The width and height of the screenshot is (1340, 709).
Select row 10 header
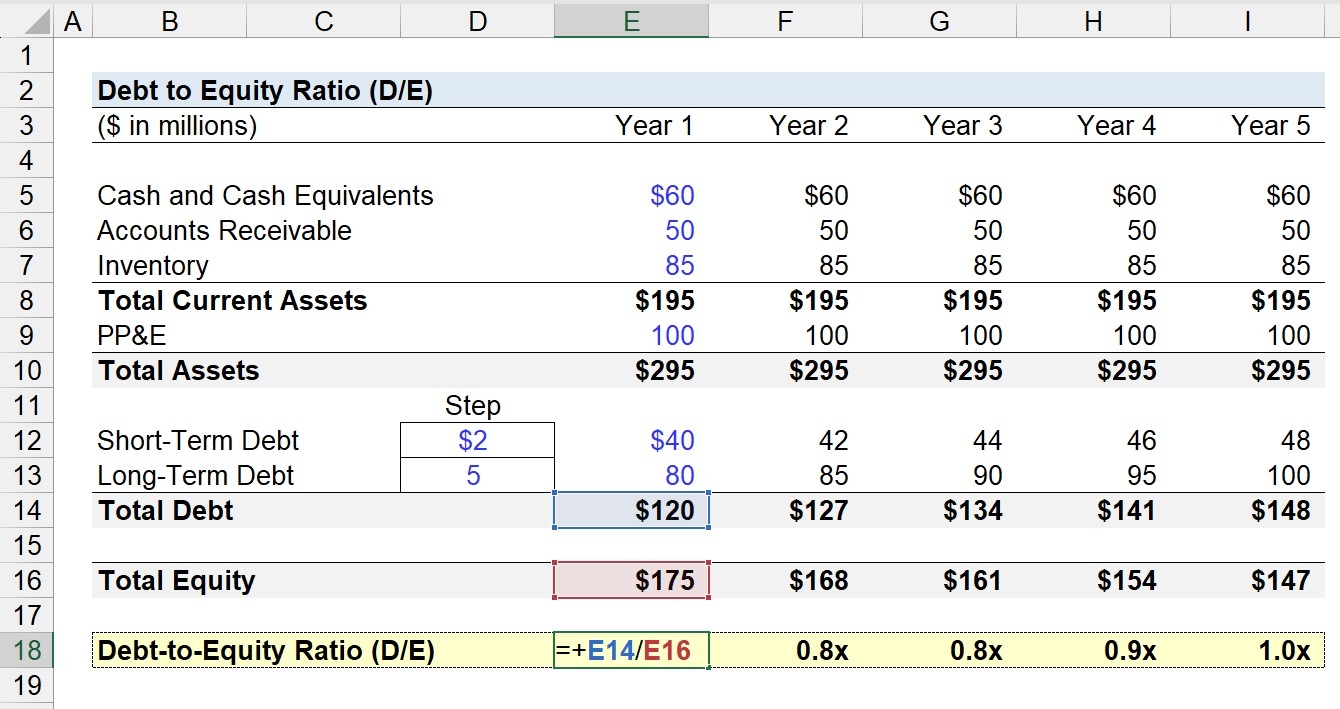[27, 370]
